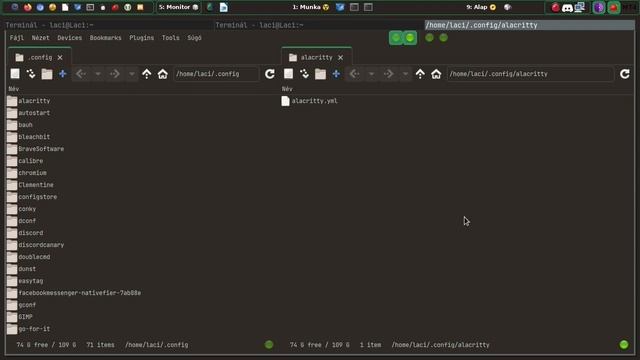Go to home folder in left panel
Viewport: 640px width, 360px height.
coord(162,74)
